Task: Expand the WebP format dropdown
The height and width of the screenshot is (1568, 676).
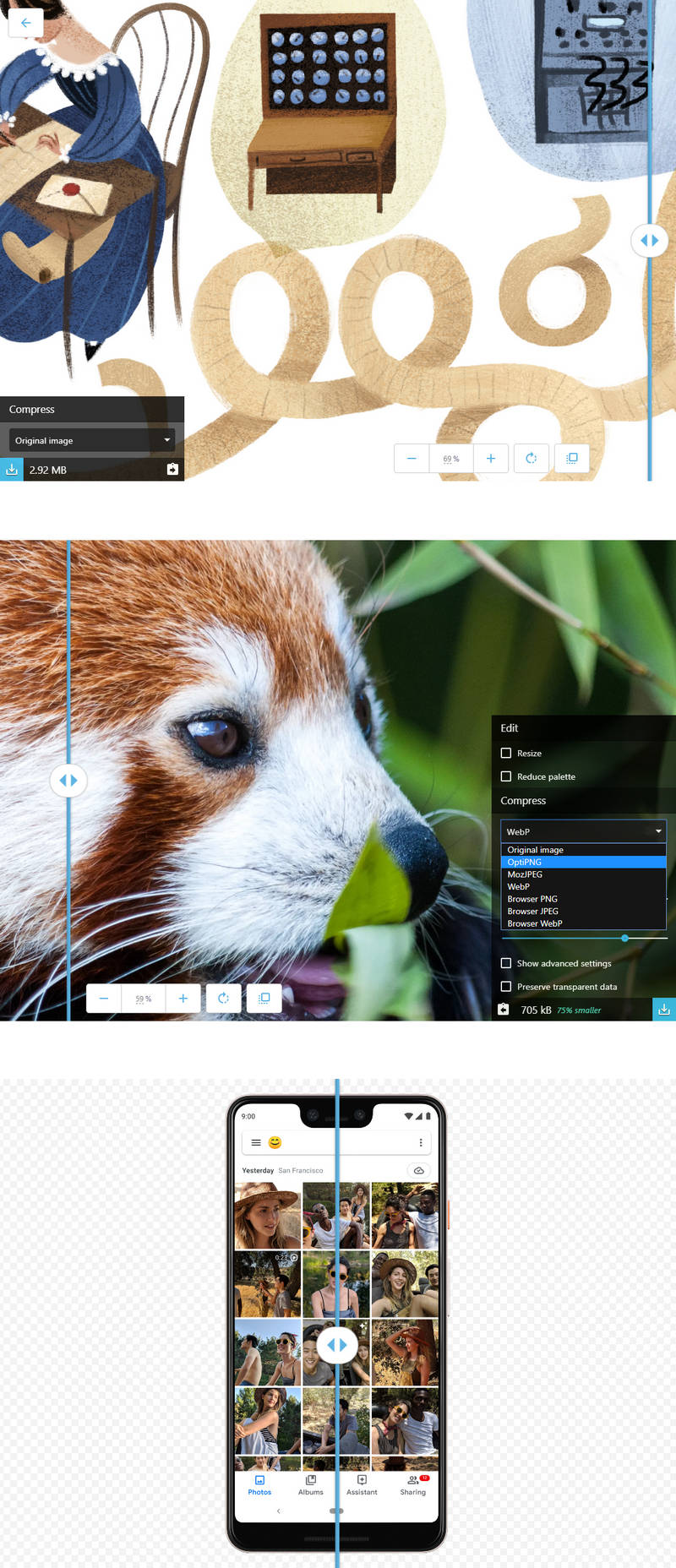Action: (583, 831)
